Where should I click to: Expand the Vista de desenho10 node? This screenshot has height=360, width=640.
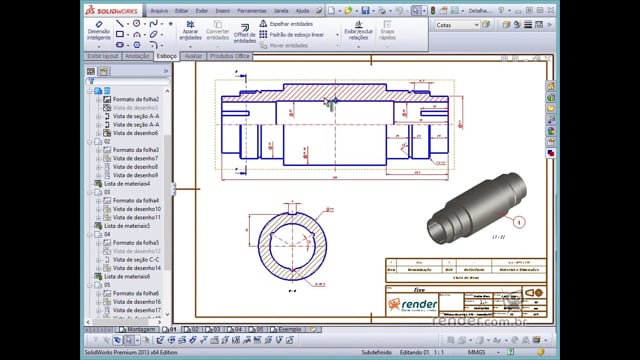[x=98, y=209]
